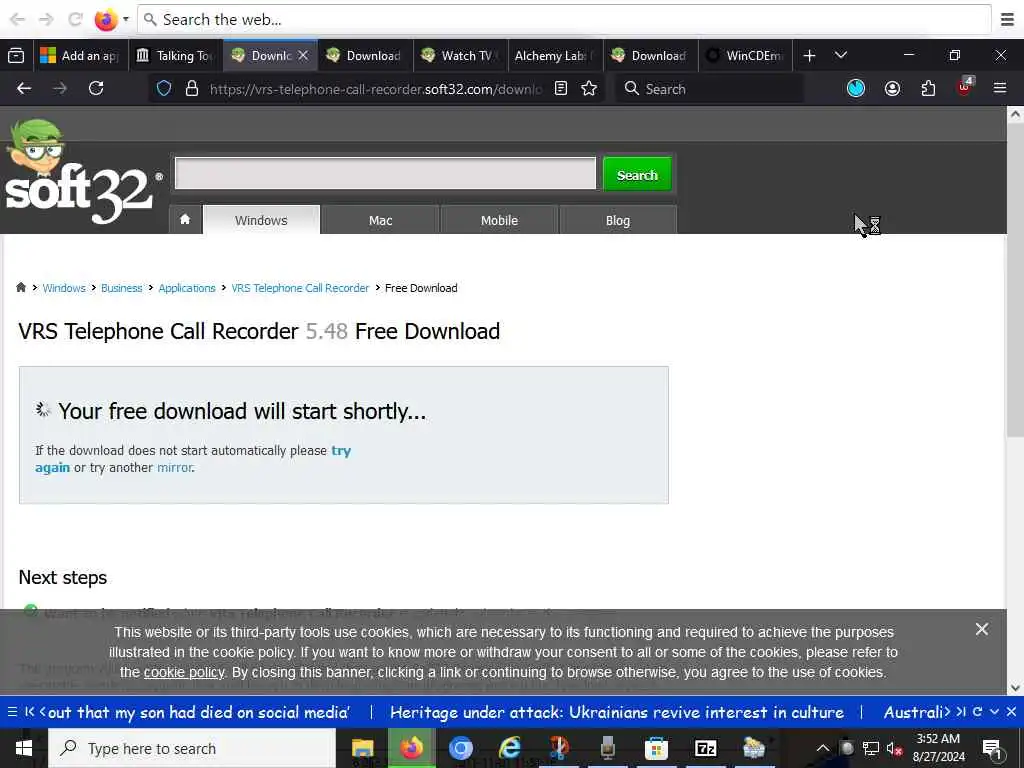
Task: Open the cookie policy link
Action: 184,672
